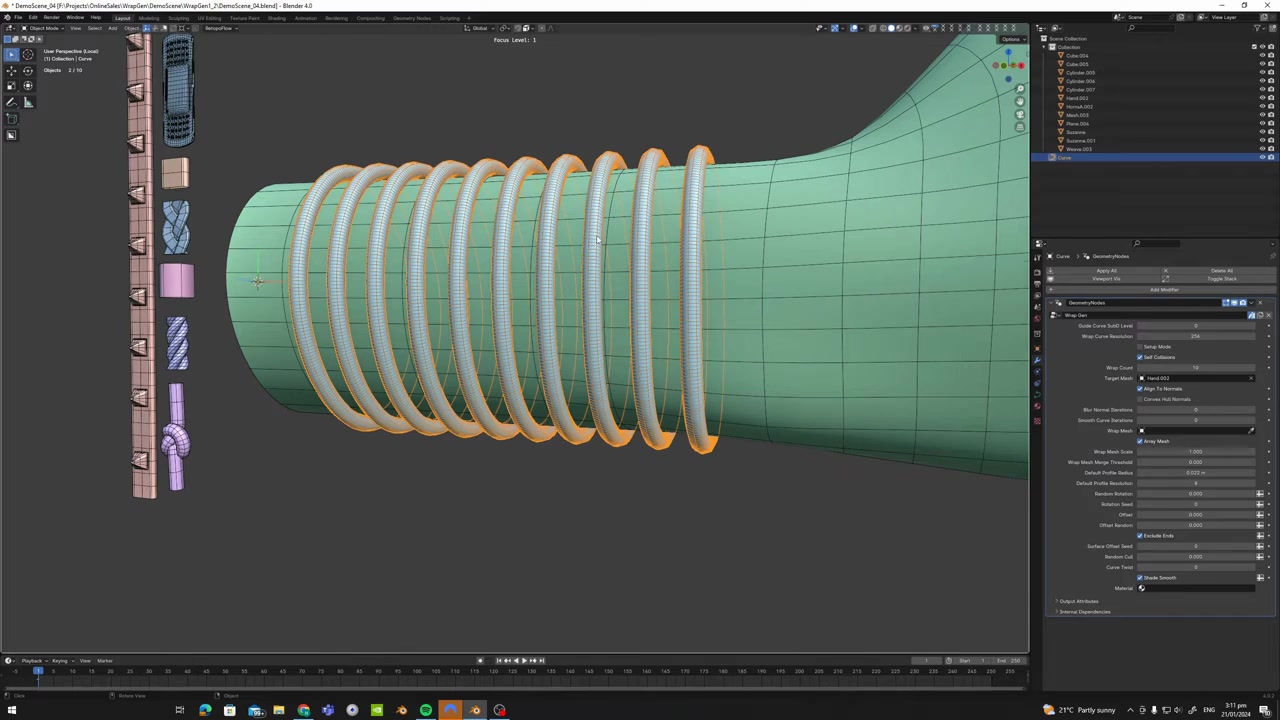Open the Render menu
1280x720 pixels.
pyautogui.click(x=52, y=18)
